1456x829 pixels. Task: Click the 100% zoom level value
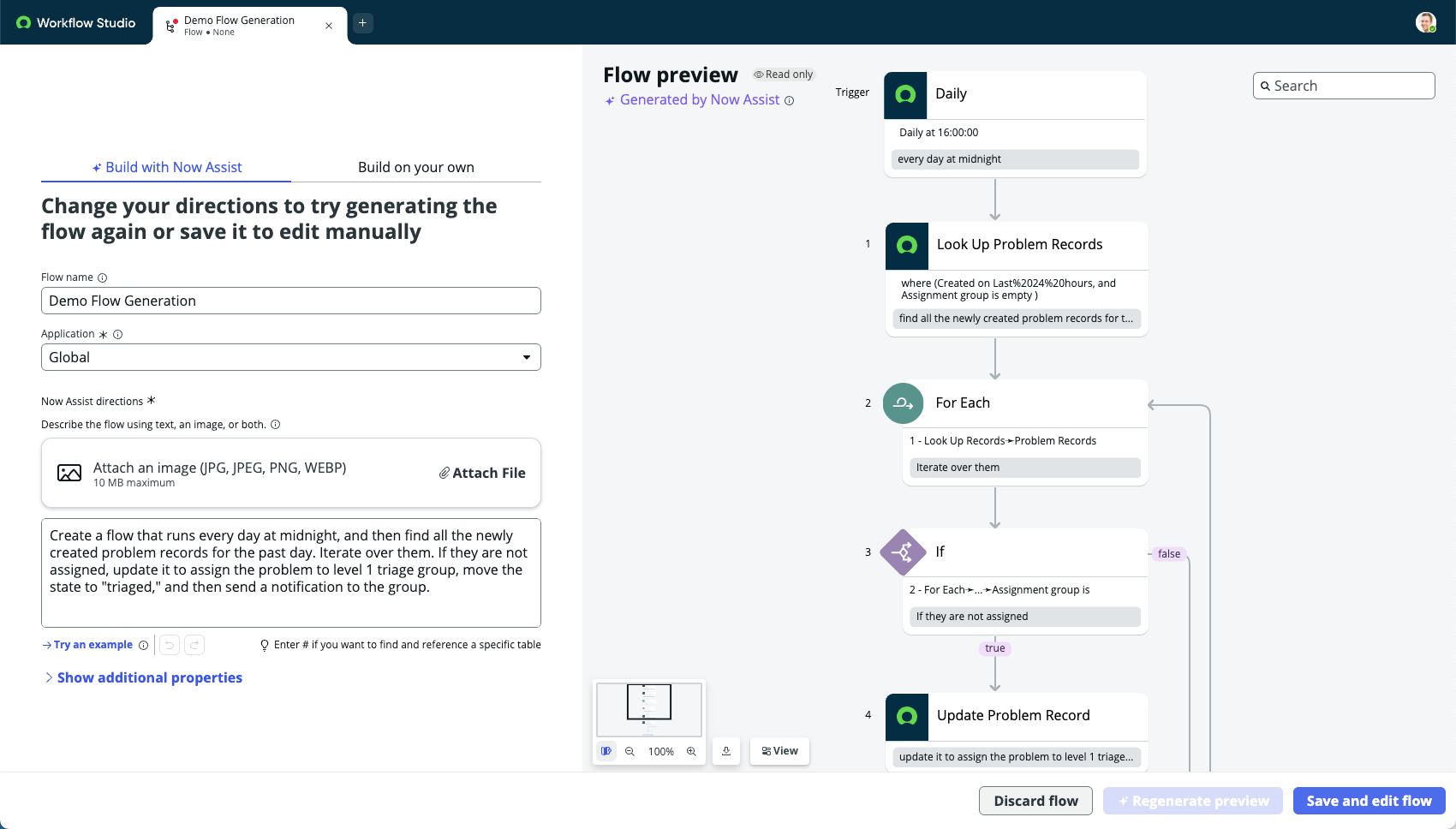[661, 752]
